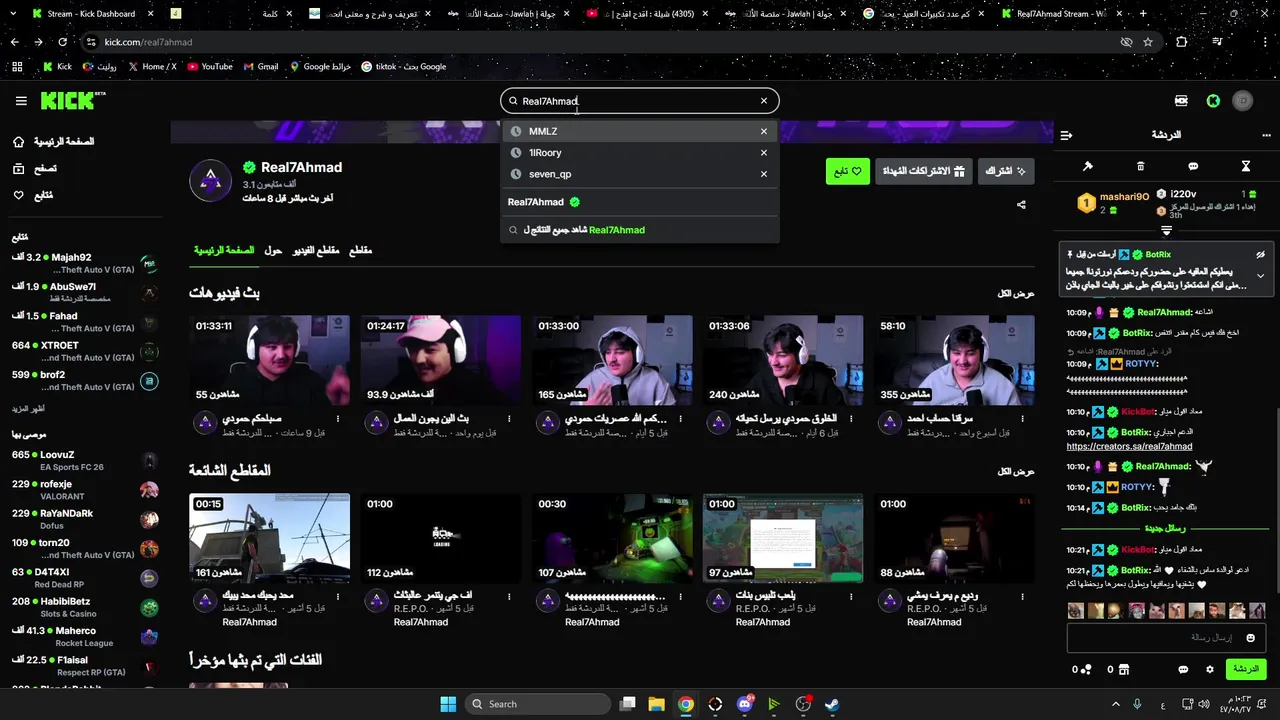
Task: Open options for the 01:24:17 video
Action: (509, 419)
